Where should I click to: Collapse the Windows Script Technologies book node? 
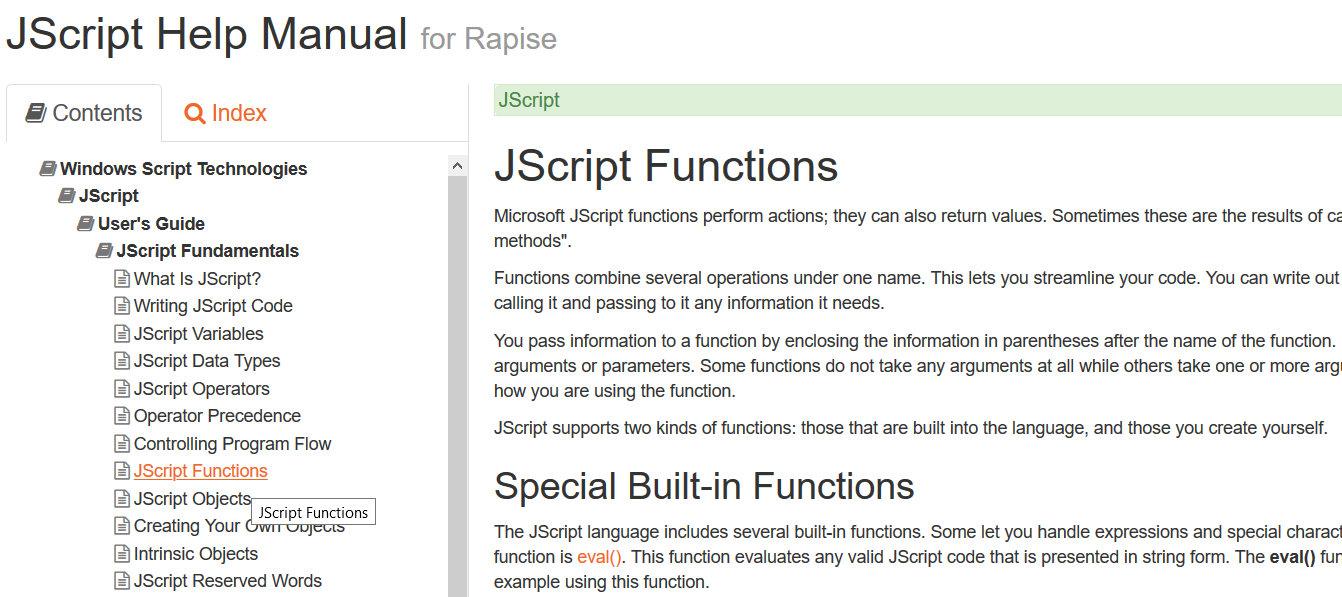tap(48, 169)
